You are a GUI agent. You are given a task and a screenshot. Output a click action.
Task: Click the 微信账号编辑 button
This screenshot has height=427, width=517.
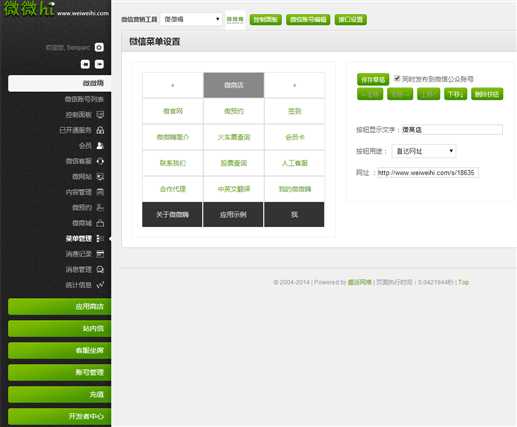(x=308, y=20)
